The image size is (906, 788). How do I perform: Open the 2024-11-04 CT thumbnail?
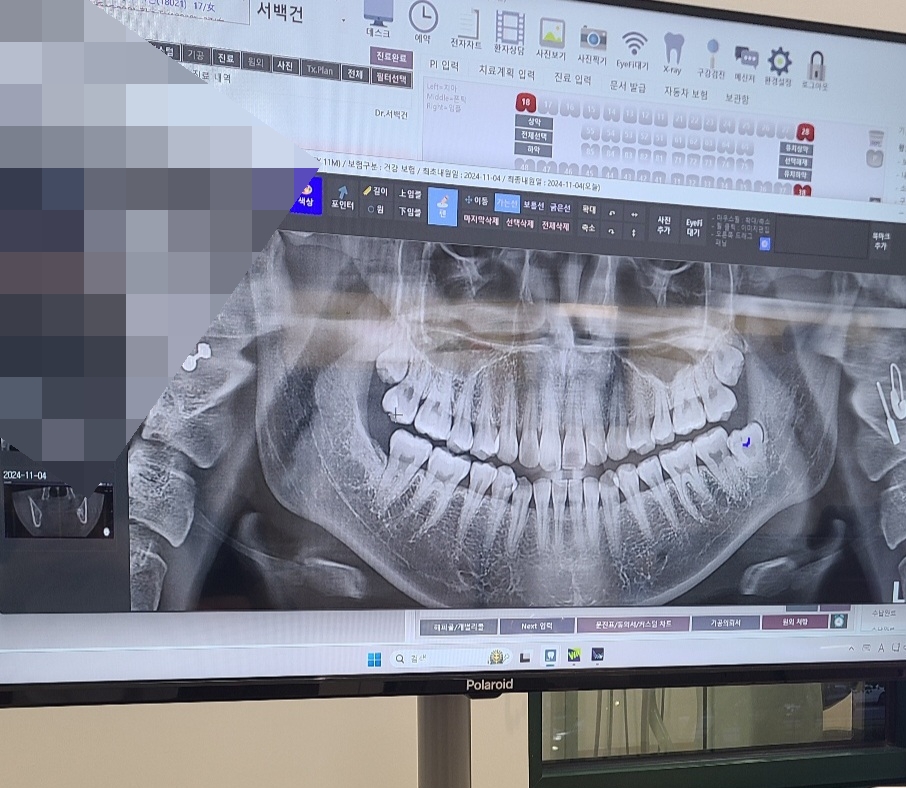coord(58,511)
